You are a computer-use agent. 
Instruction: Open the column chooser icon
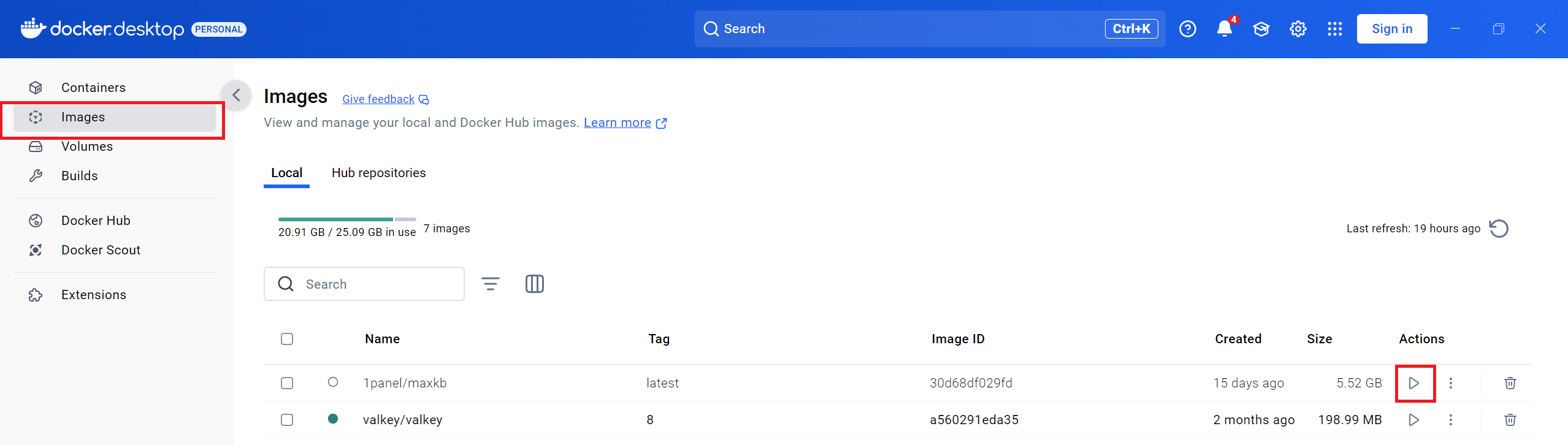535,284
